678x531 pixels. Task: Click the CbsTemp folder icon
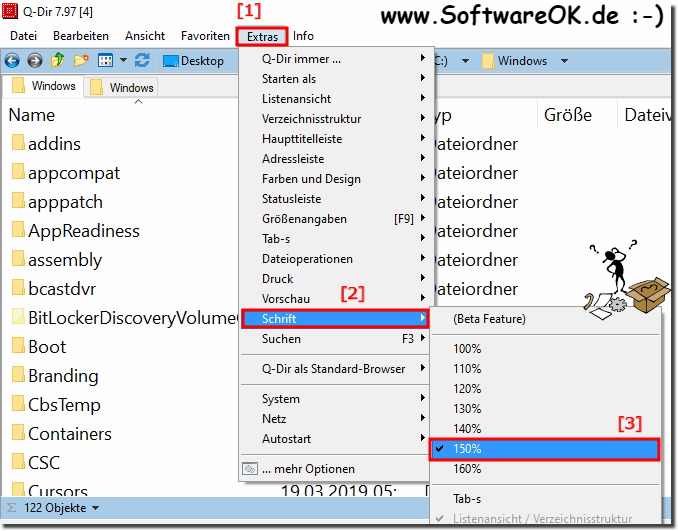pyautogui.click(x=18, y=403)
